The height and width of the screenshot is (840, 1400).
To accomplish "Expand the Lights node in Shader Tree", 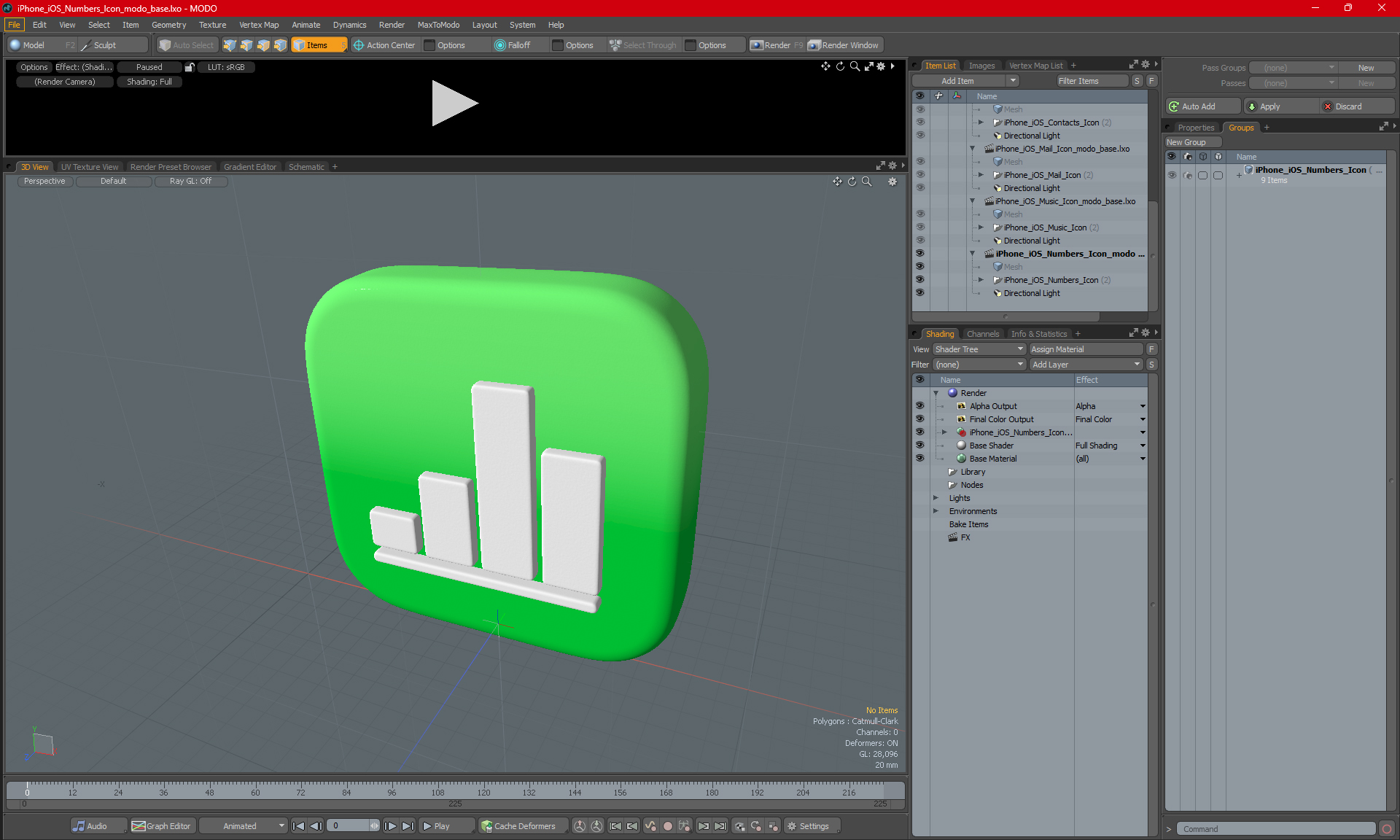I will coord(936,498).
